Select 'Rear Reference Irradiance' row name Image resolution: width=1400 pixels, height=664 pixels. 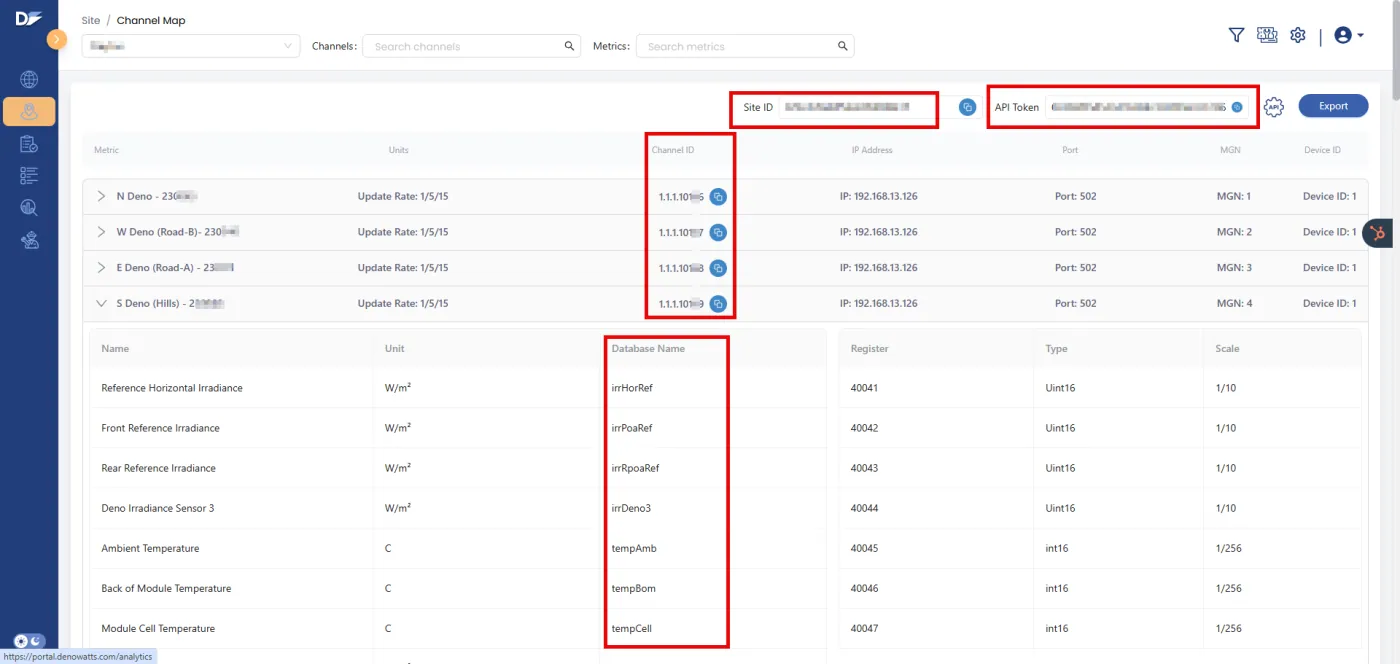[158, 468]
